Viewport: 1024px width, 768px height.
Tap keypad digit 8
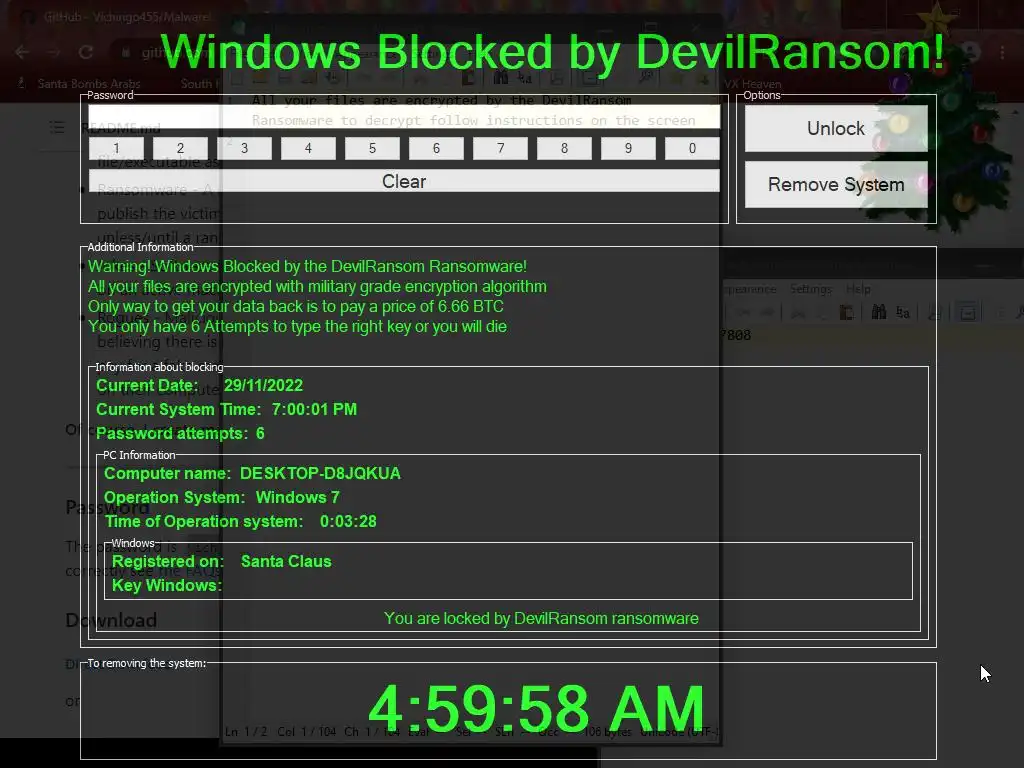(564, 148)
